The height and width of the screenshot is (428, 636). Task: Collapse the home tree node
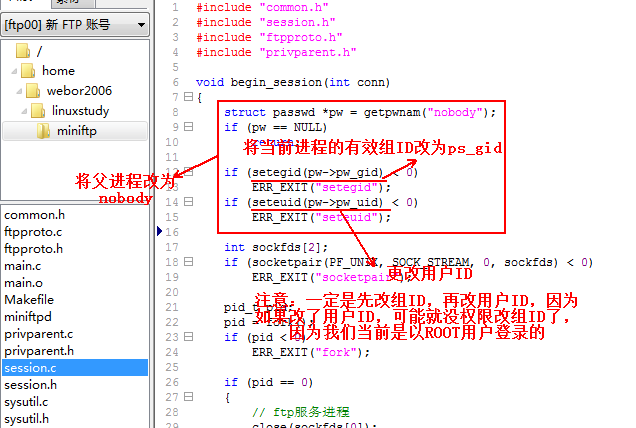coord(14,71)
